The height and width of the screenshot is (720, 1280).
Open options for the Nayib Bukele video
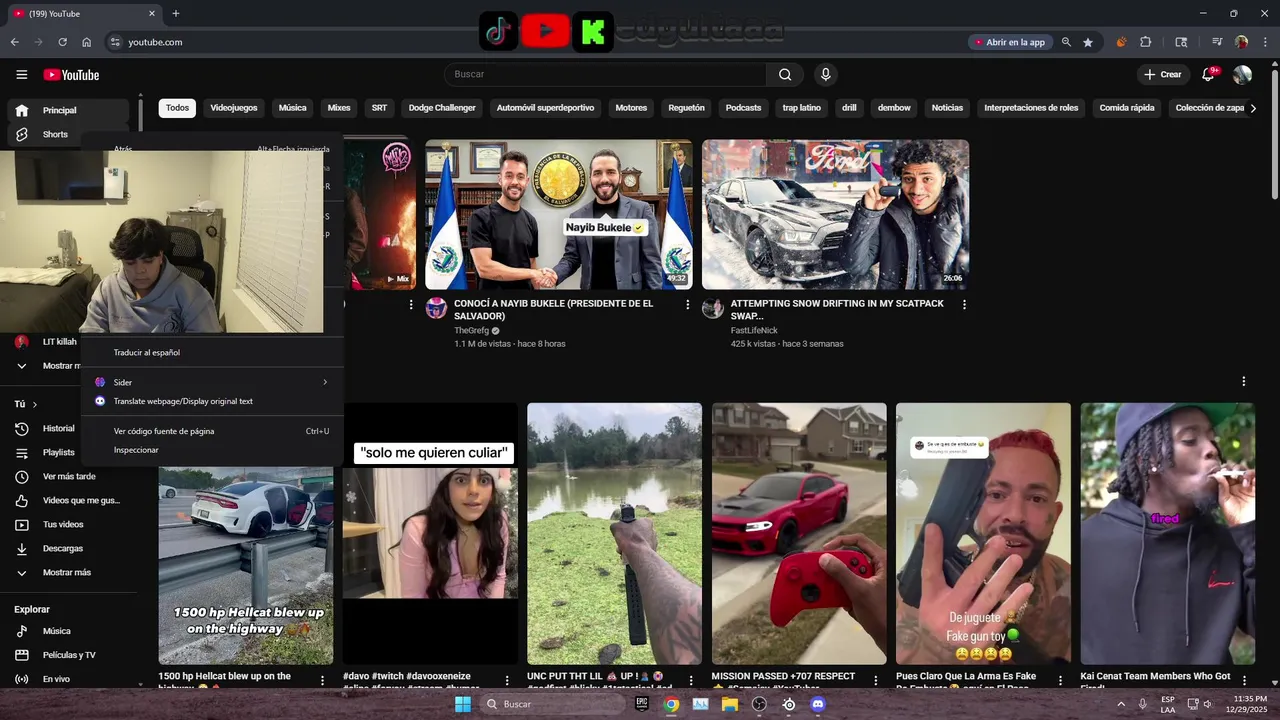pyautogui.click(x=687, y=304)
